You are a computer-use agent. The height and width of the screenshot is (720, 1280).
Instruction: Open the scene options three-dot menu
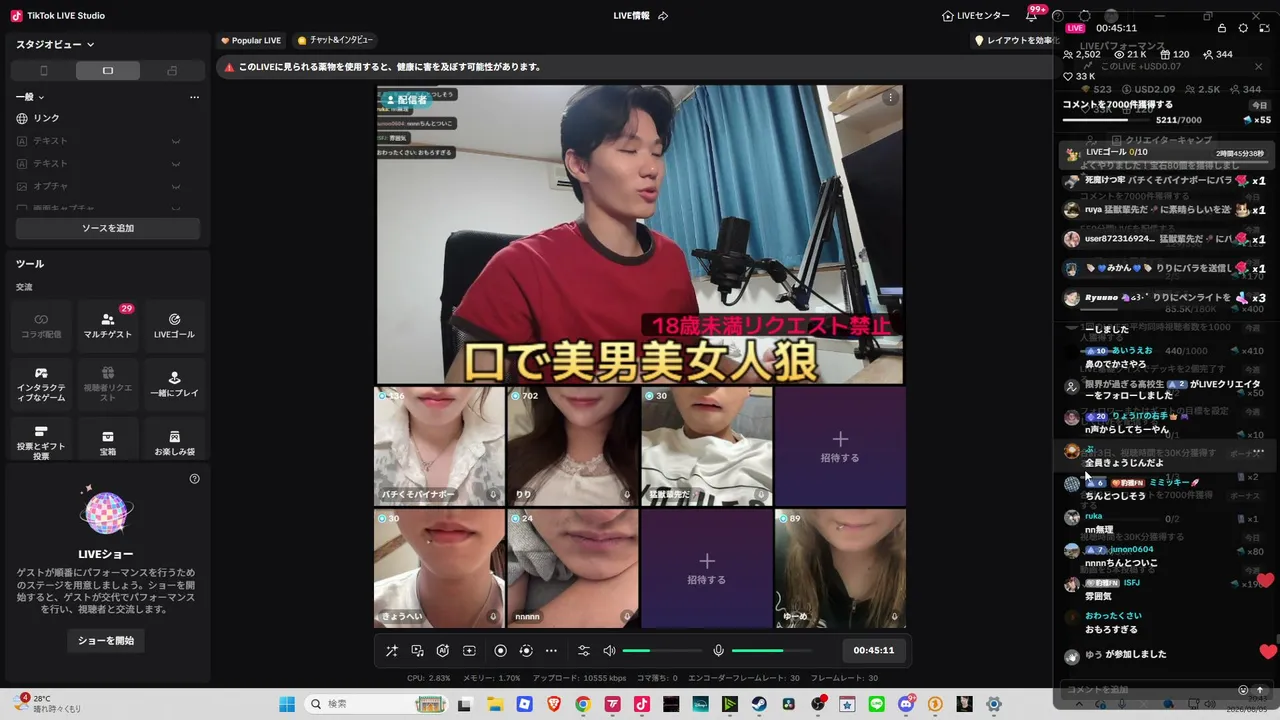[x=194, y=97]
